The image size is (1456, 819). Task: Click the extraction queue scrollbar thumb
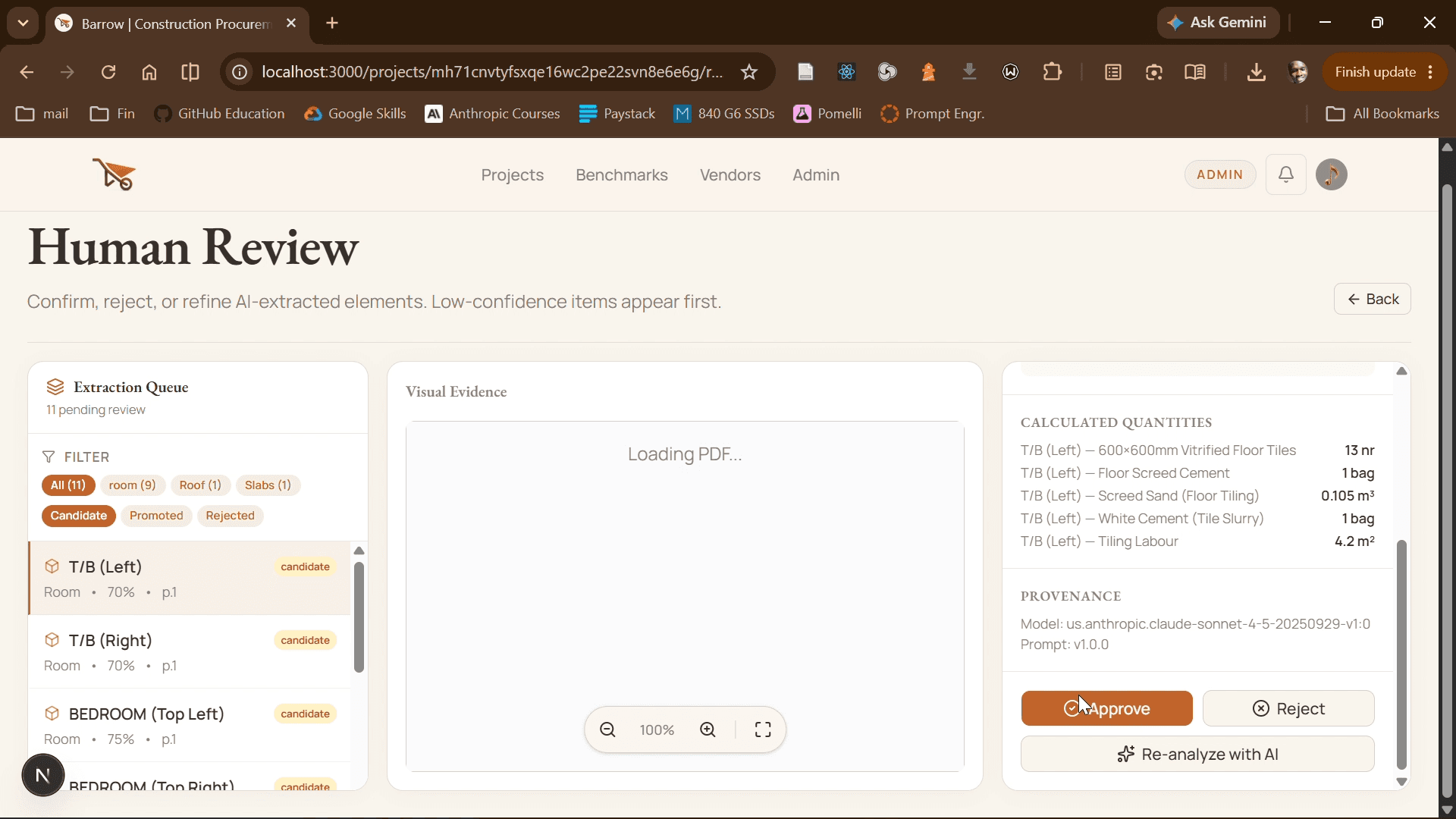click(359, 617)
